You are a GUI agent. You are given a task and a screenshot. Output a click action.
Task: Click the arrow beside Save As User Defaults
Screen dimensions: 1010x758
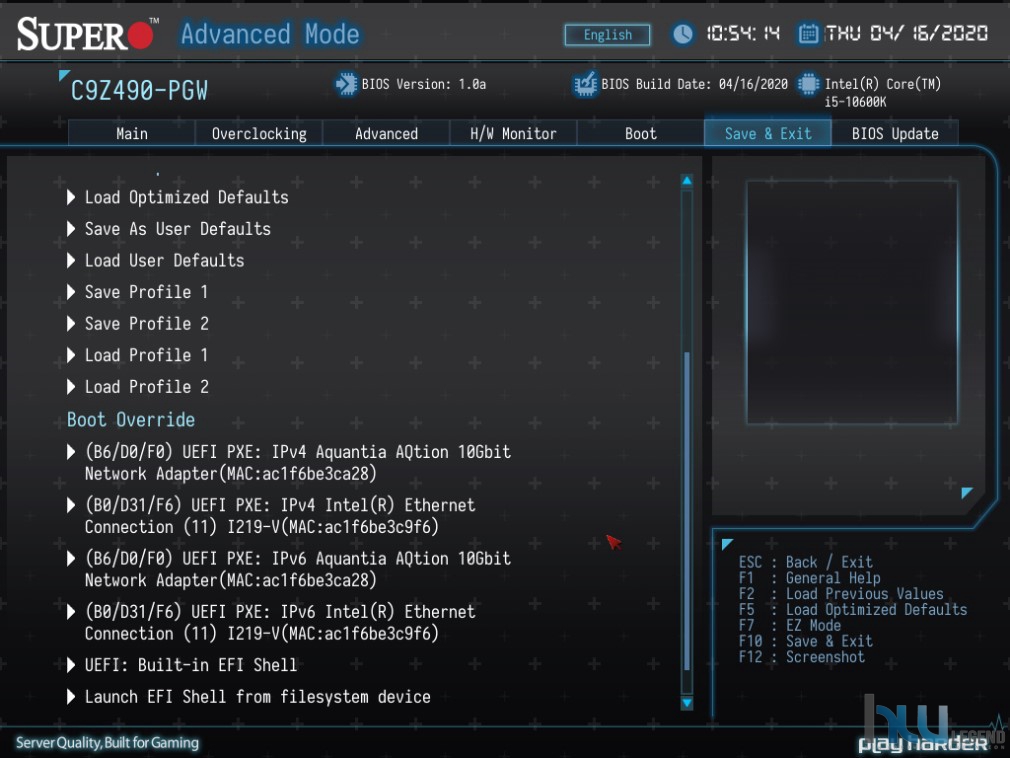[71, 229]
